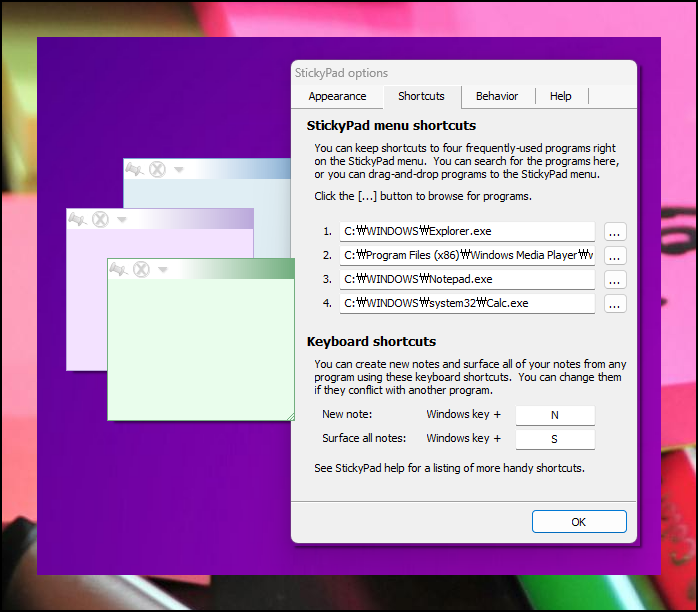
Task: Edit the Calc.exe shortcut path field
Action: pyautogui.click(x=467, y=304)
